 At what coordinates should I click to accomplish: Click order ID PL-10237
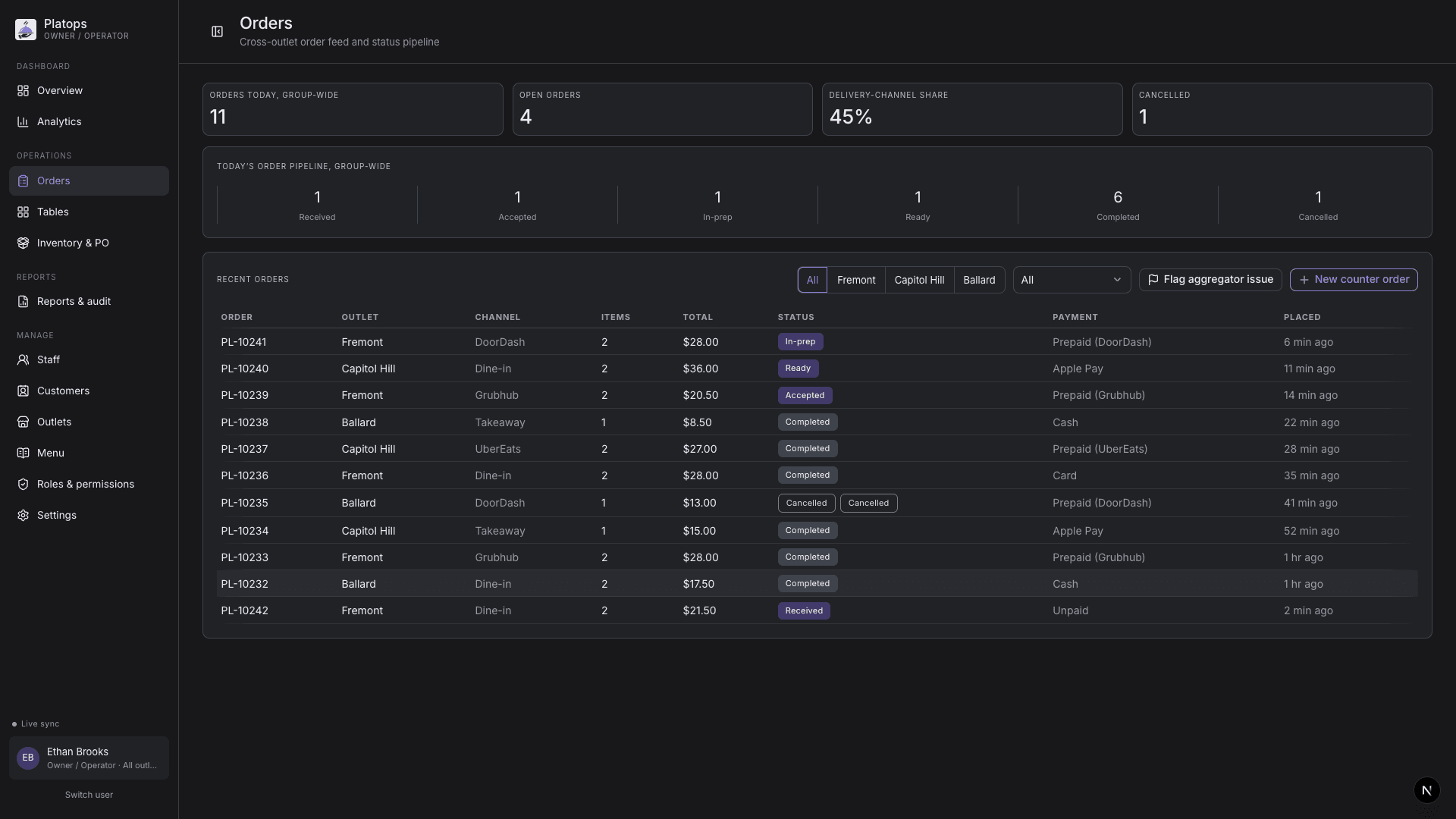[x=244, y=449]
